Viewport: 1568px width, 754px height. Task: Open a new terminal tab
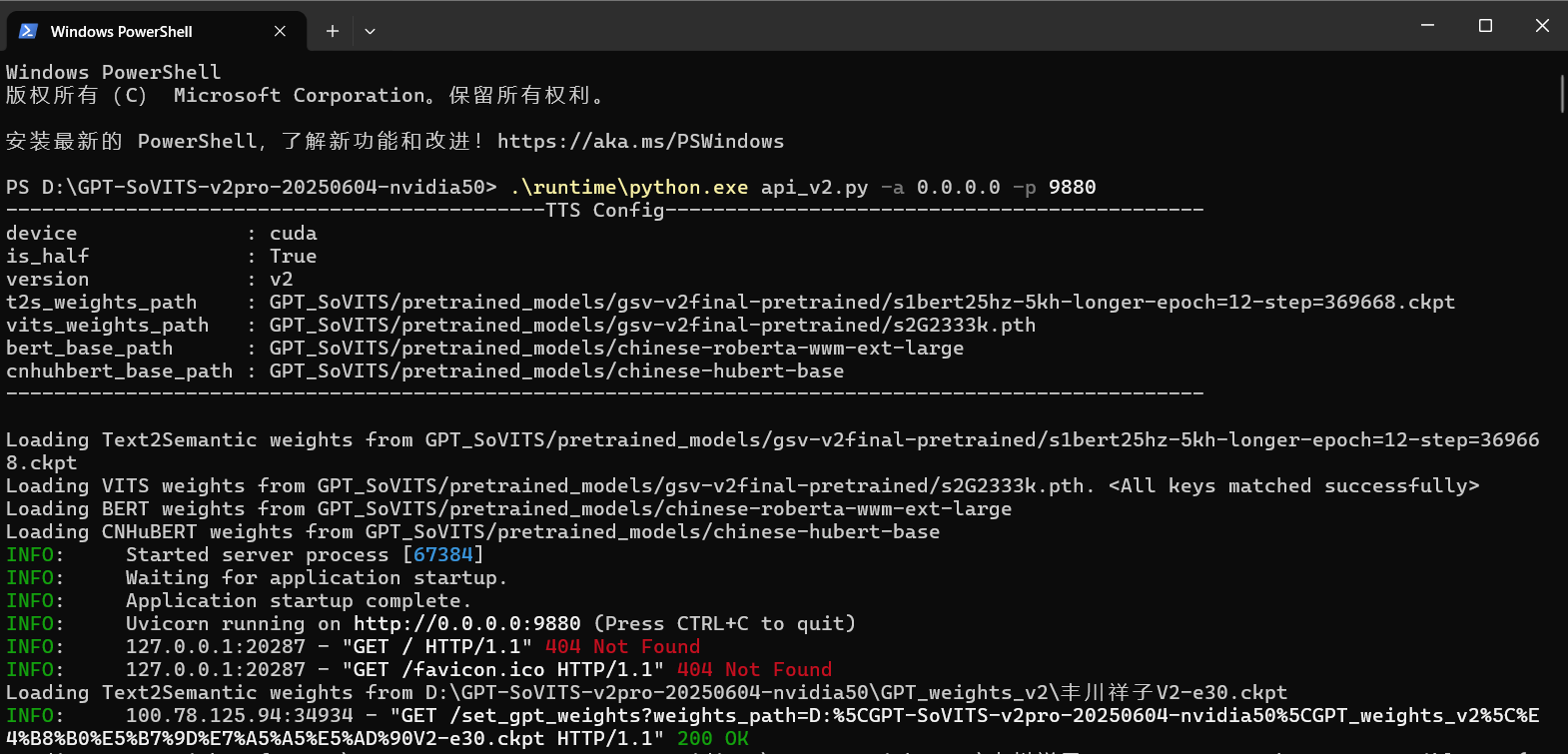click(333, 31)
